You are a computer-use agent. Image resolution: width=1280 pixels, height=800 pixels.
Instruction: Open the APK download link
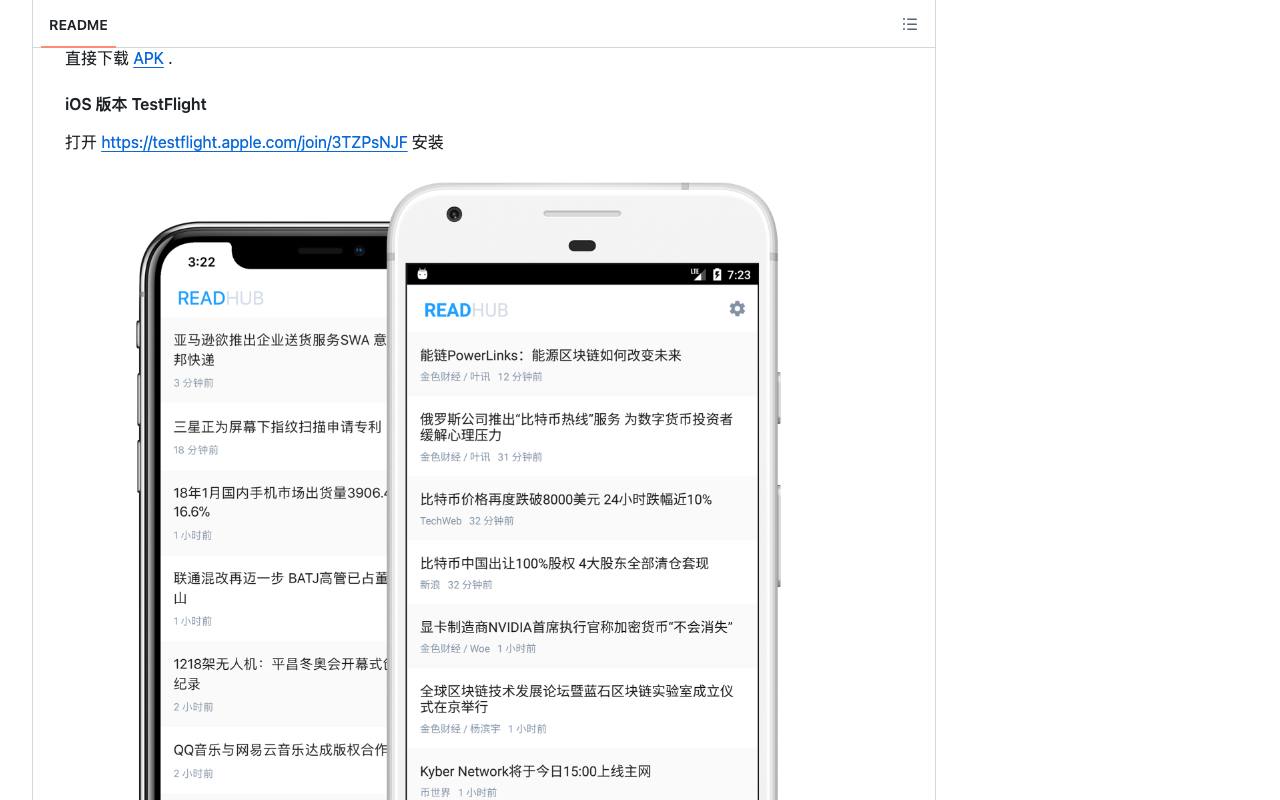pos(148,58)
